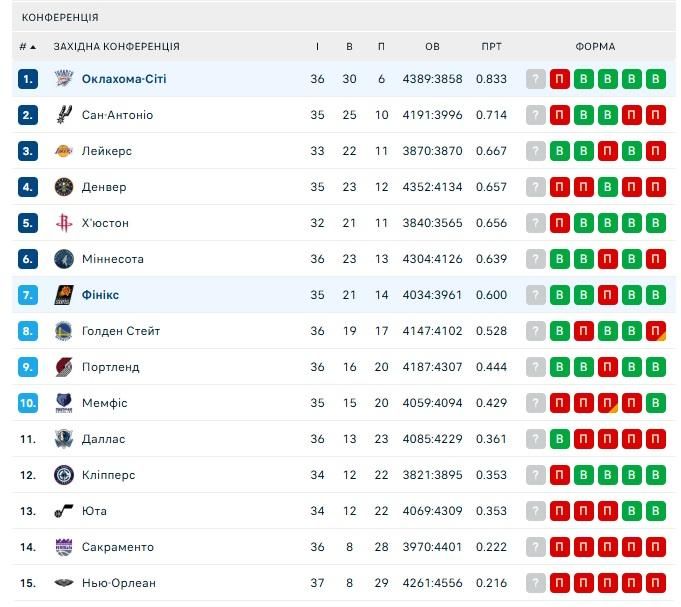Open the Оклахома-Сіті team link

click(x=125, y=79)
